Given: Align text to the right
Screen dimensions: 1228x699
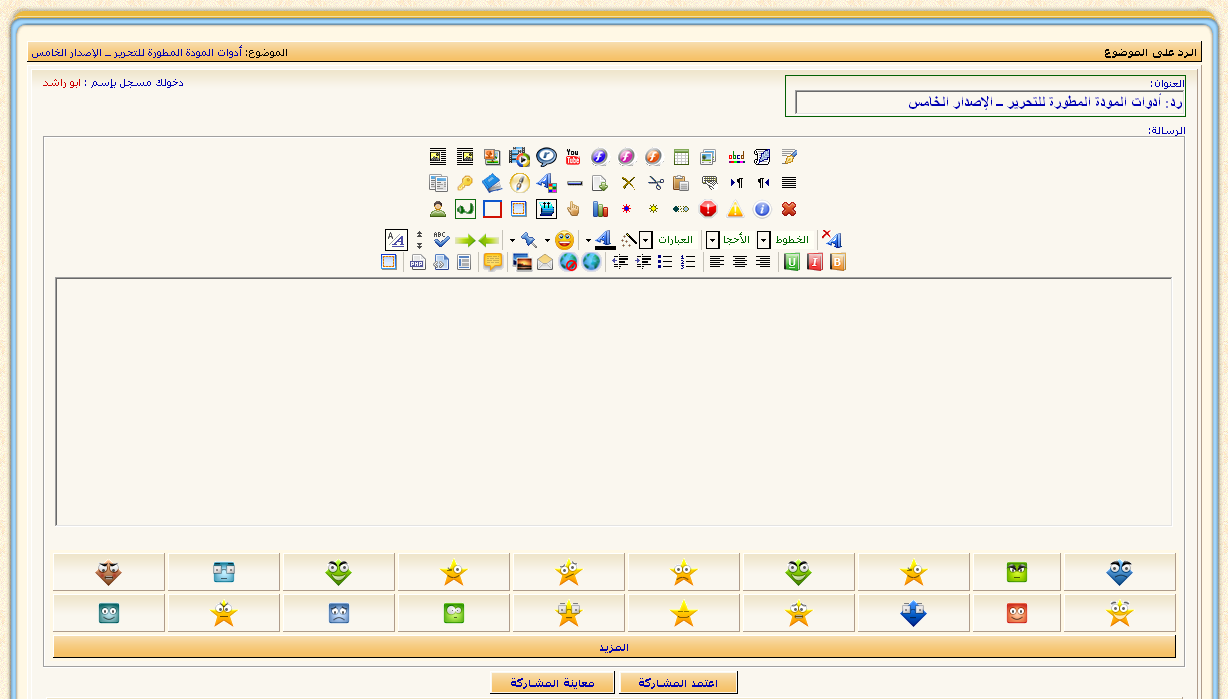Looking at the screenshot, I should pos(763,262).
